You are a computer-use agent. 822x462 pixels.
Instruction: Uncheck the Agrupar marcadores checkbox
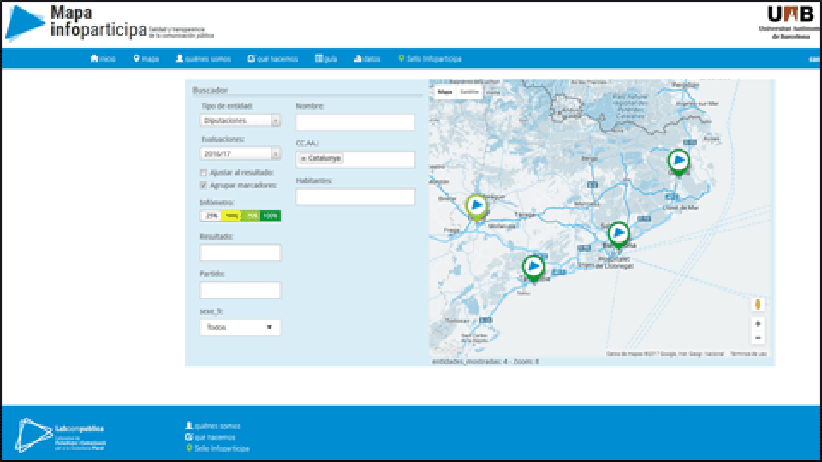(x=204, y=185)
